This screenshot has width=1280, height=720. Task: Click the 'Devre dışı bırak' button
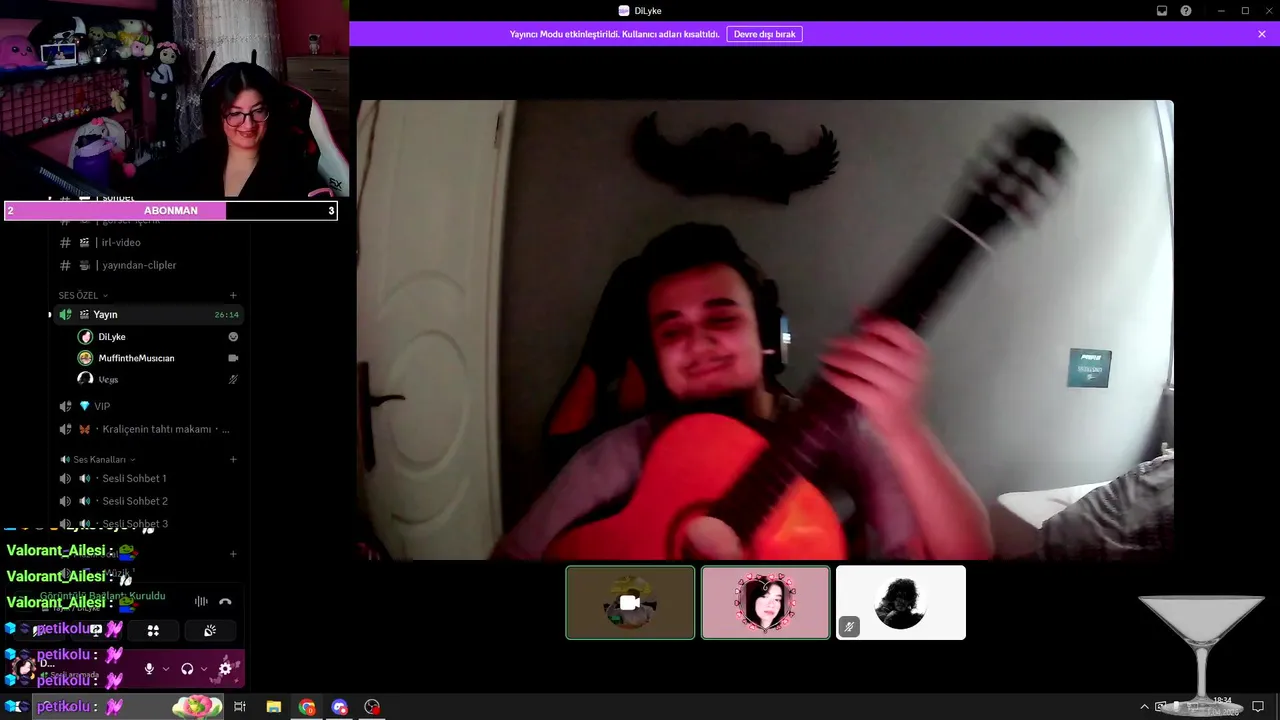pyautogui.click(x=765, y=34)
